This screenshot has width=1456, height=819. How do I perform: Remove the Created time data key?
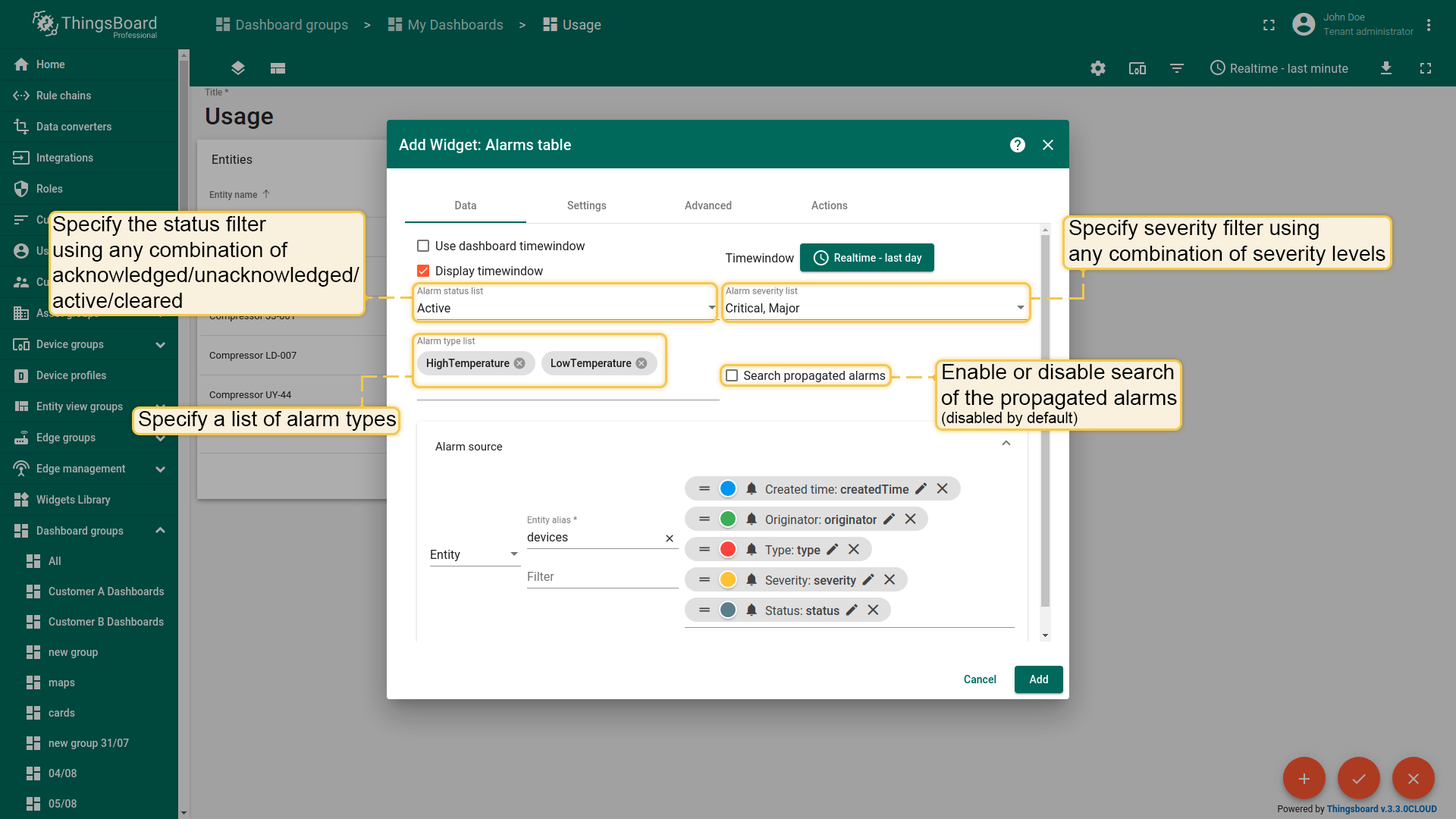tap(943, 489)
